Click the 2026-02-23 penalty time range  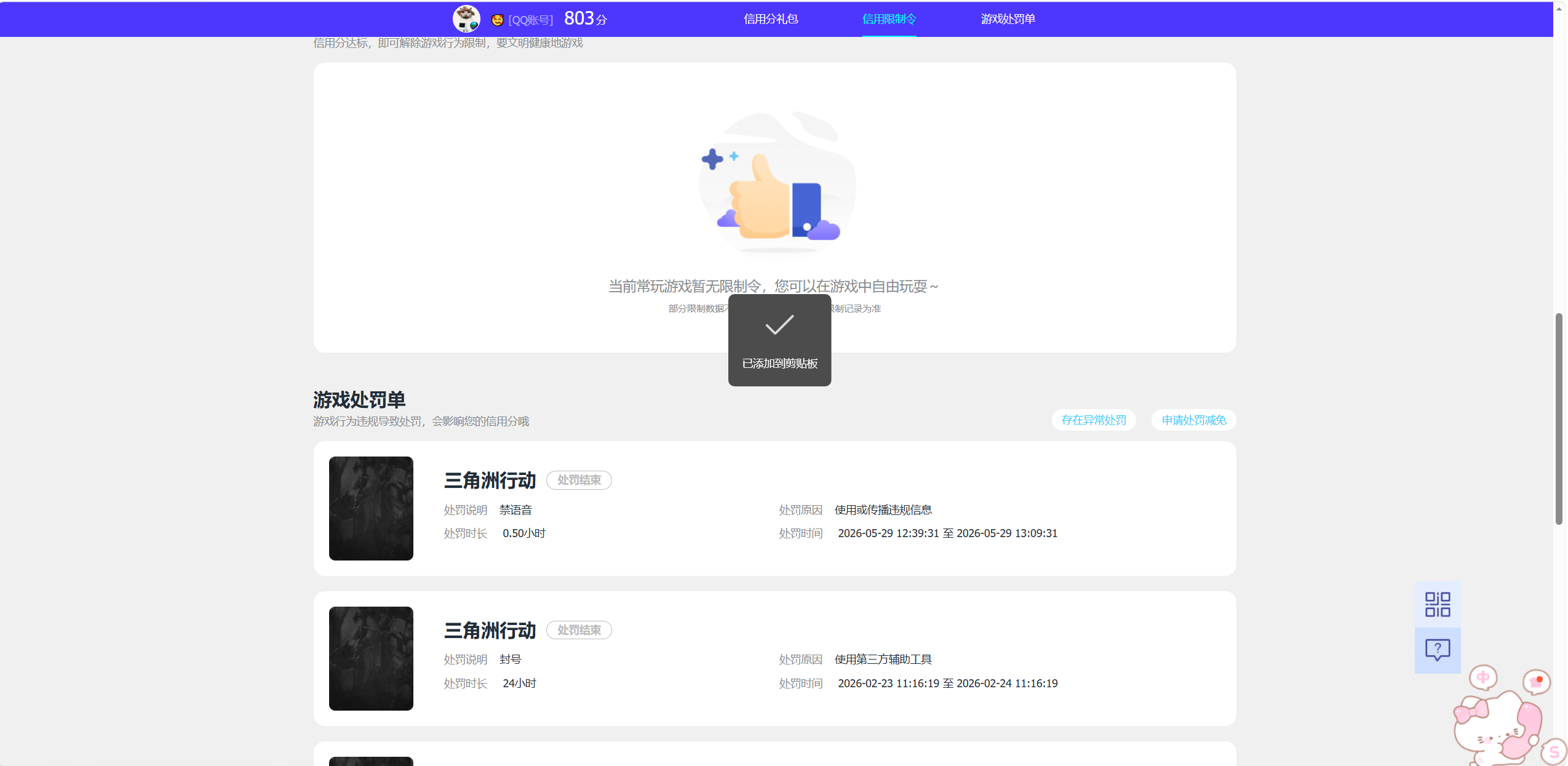tap(948, 684)
